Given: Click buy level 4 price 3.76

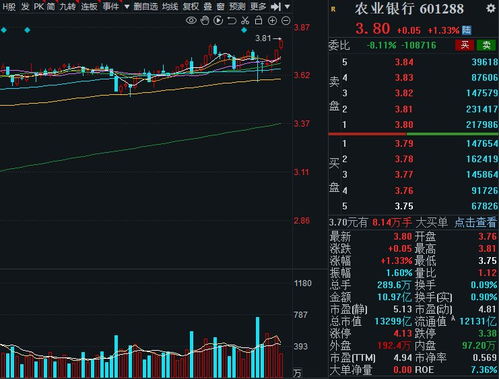Looking at the screenshot, I should click(x=404, y=191).
